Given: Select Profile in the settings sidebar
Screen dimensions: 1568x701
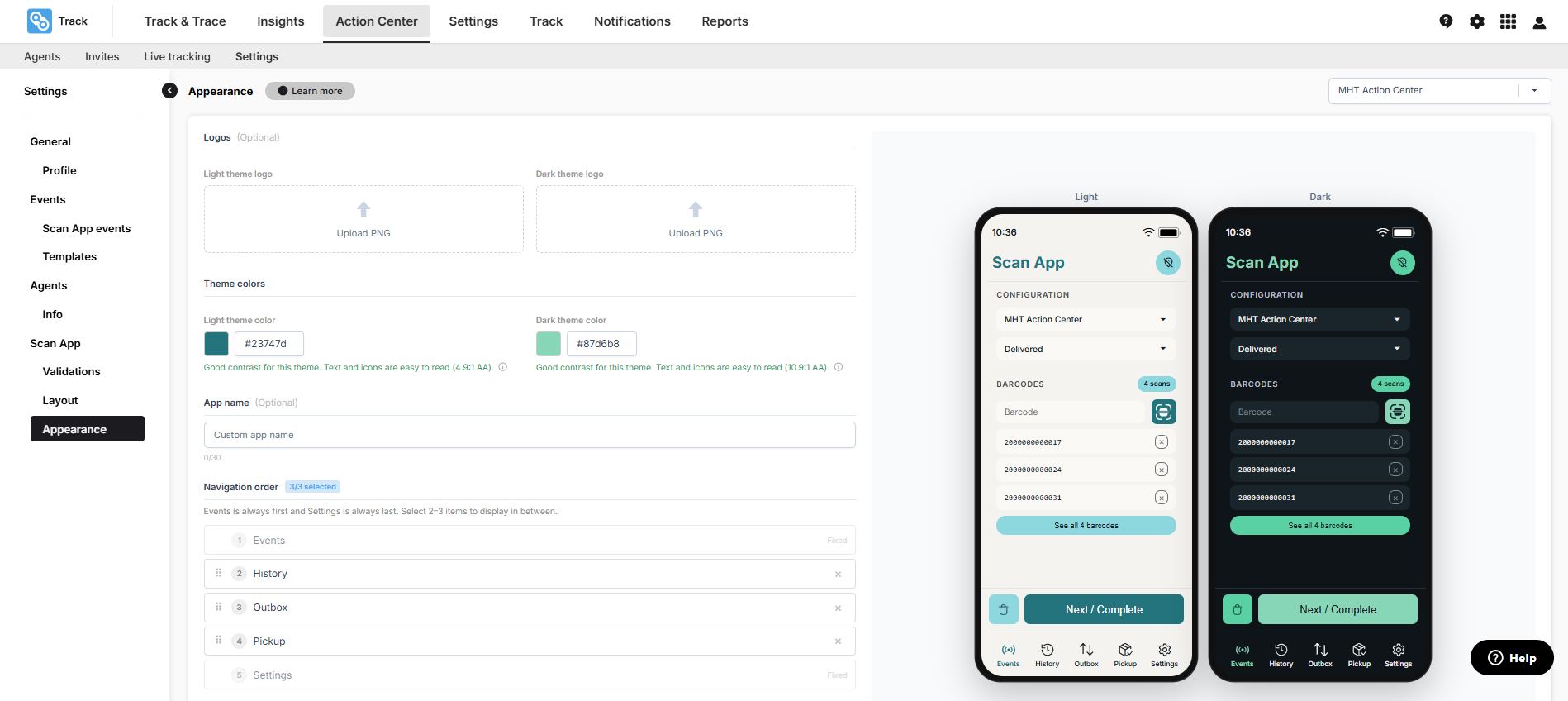Looking at the screenshot, I should pyautogui.click(x=59, y=170).
